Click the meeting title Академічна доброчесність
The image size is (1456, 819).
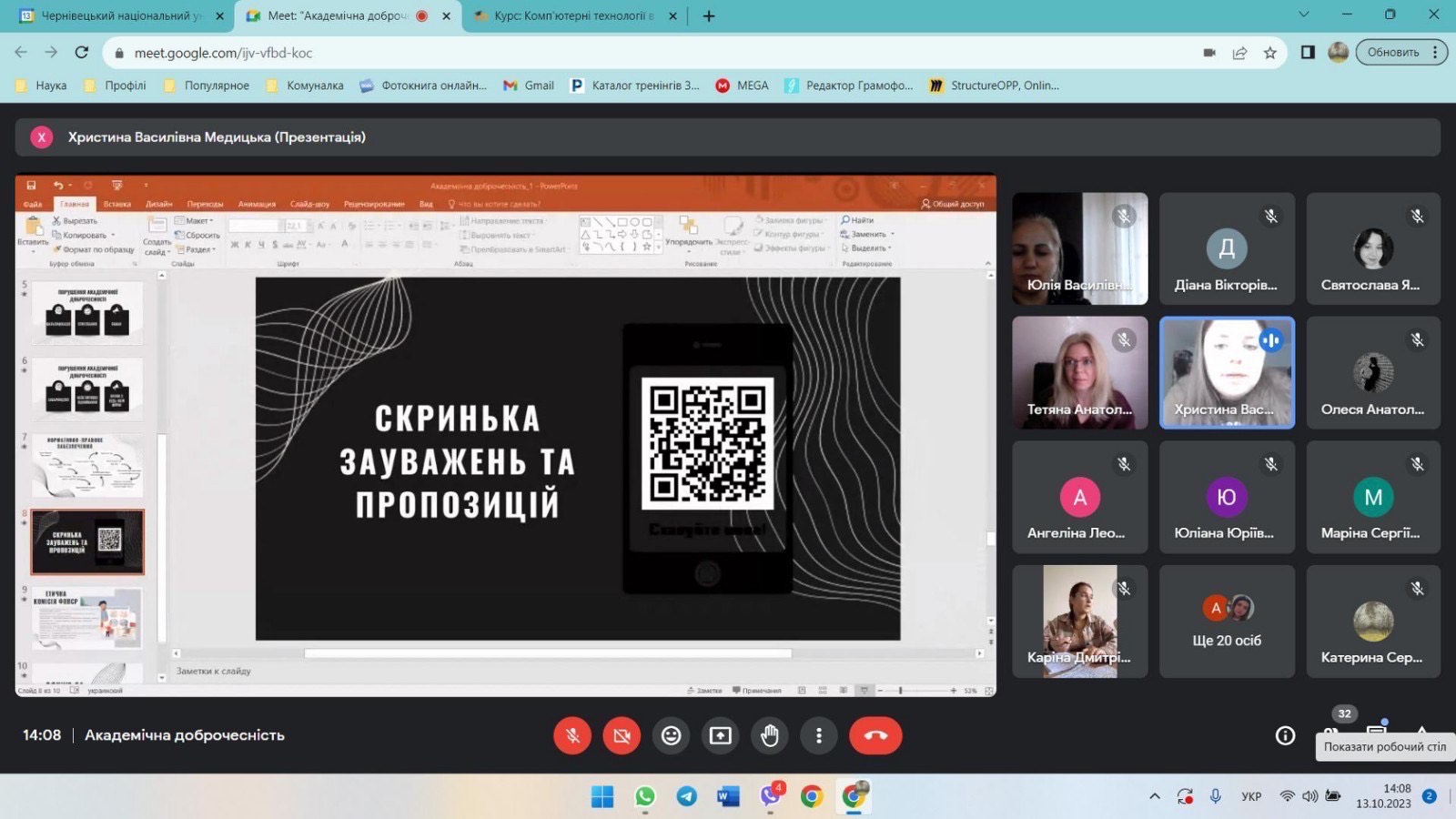coord(185,735)
